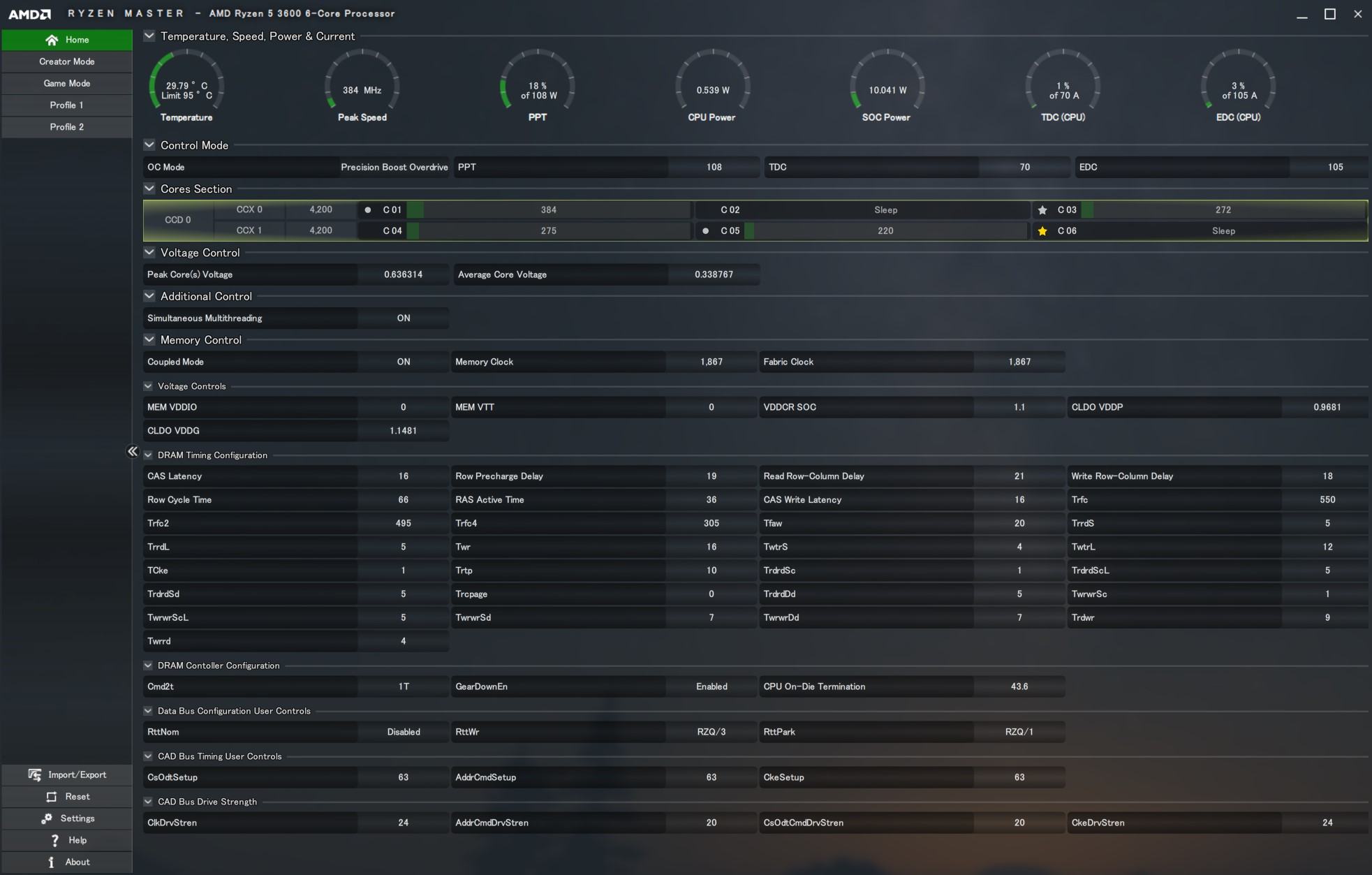Click Peak Core(s) Voltage 0.636314 value
This screenshot has width=1372, height=875.
coord(404,274)
